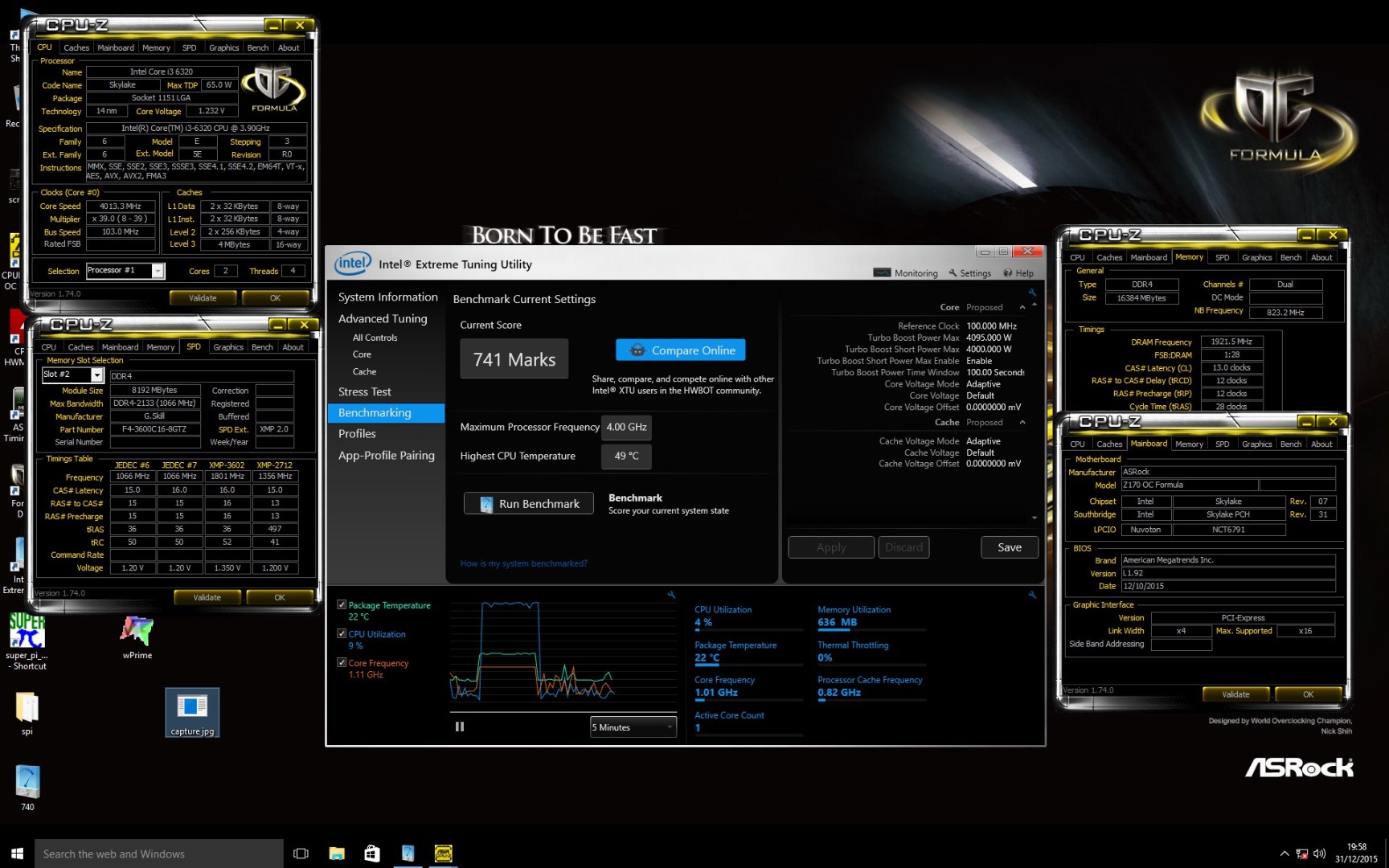Click Run Benchmark button
Image resolution: width=1389 pixels, height=868 pixels.
pos(529,504)
